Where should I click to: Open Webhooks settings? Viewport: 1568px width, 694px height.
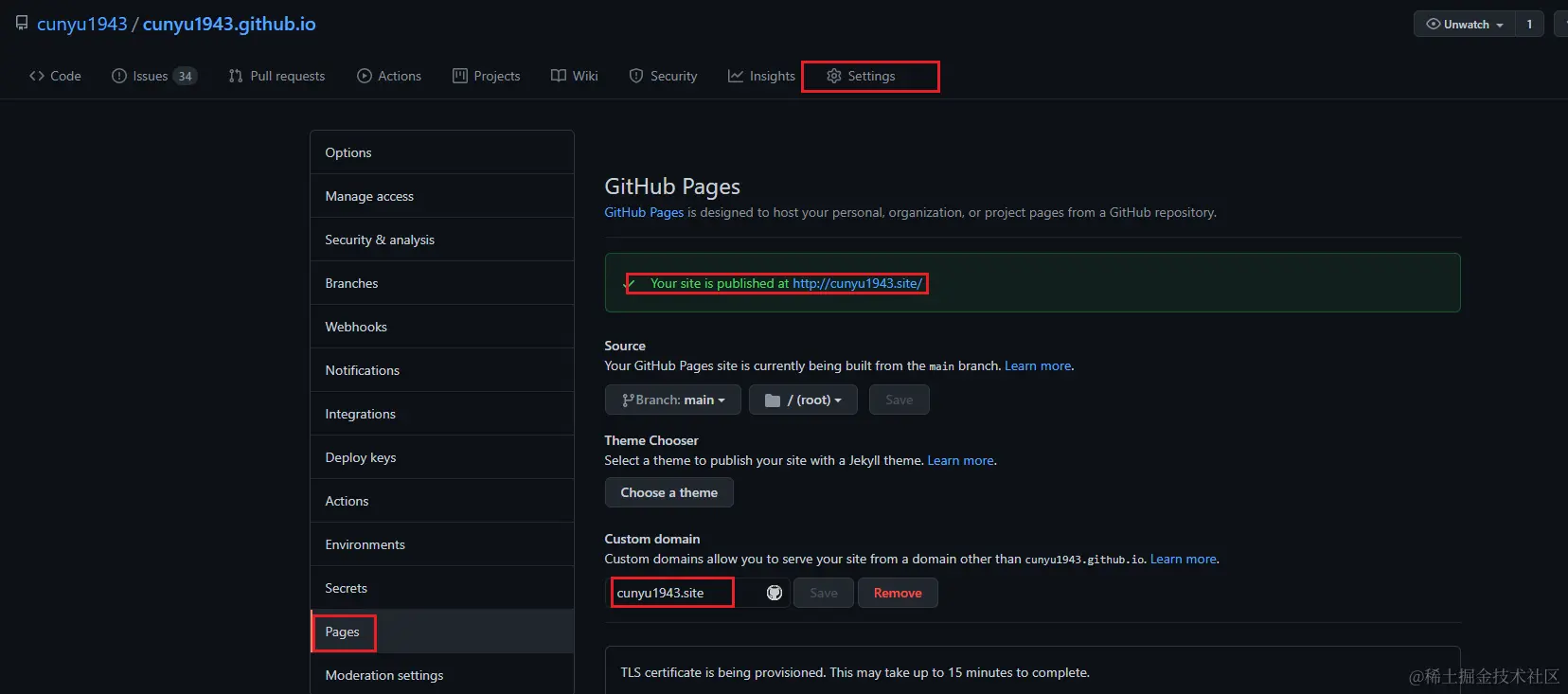[442, 327]
